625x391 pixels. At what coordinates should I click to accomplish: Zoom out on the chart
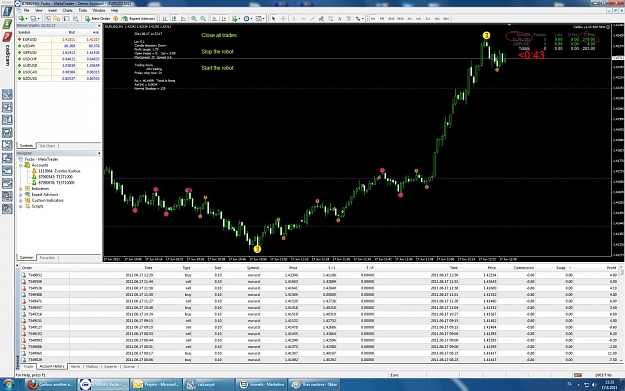pos(203,18)
